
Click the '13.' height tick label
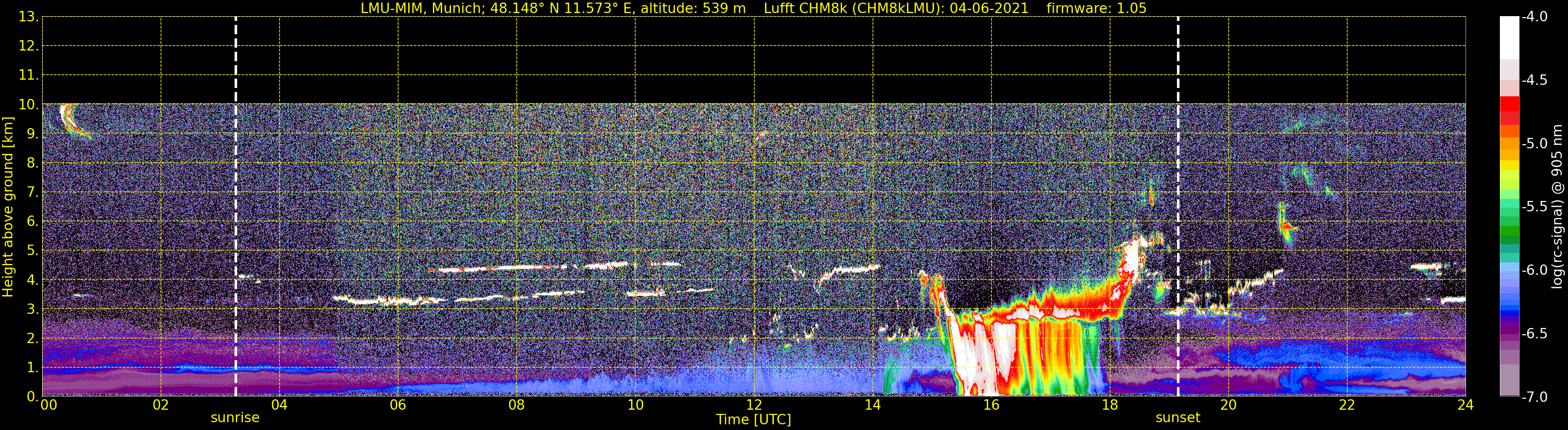pyautogui.click(x=29, y=17)
